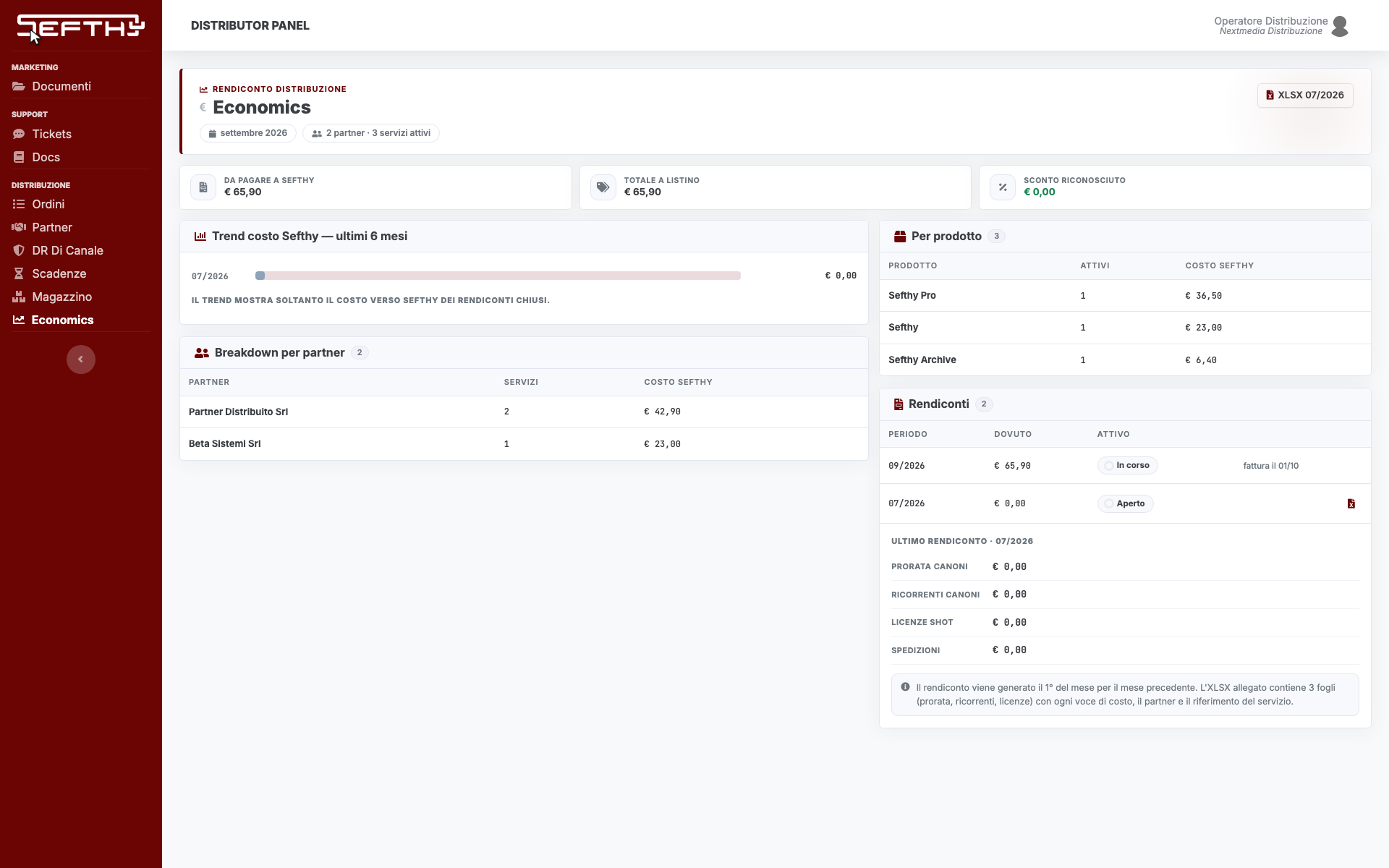Click the Aperto status badge
1389x868 pixels.
(x=1125, y=504)
